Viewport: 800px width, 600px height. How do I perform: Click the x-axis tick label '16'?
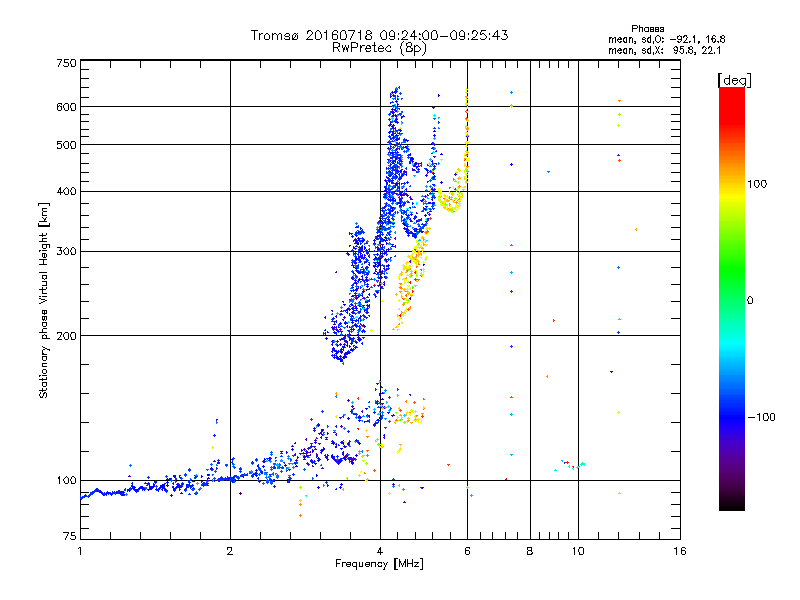tap(680, 551)
